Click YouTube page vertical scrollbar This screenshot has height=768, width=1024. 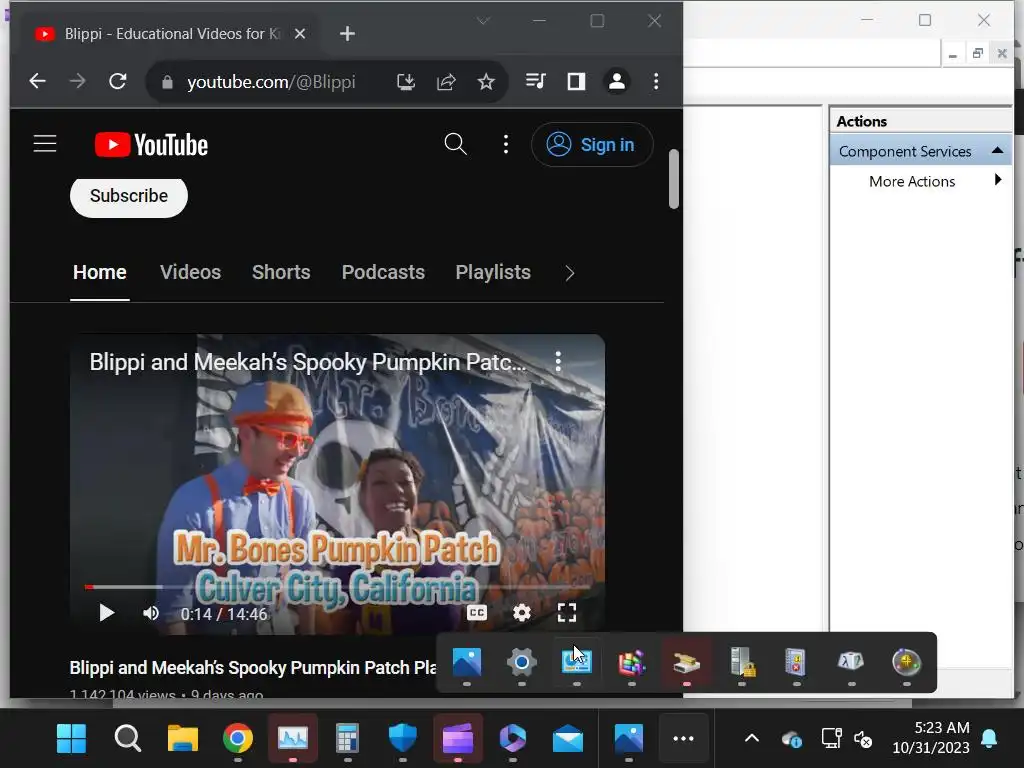674,180
